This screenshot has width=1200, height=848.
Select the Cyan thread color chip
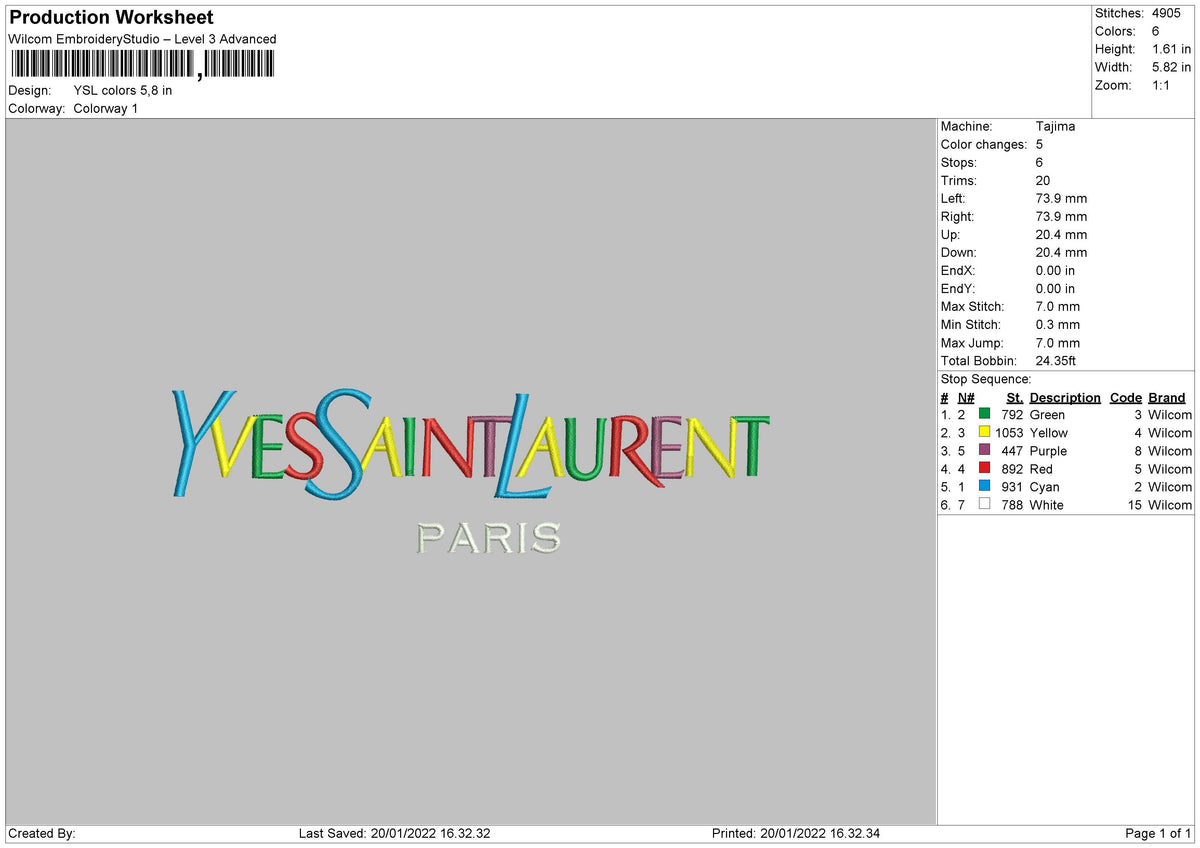coord(985,487)
